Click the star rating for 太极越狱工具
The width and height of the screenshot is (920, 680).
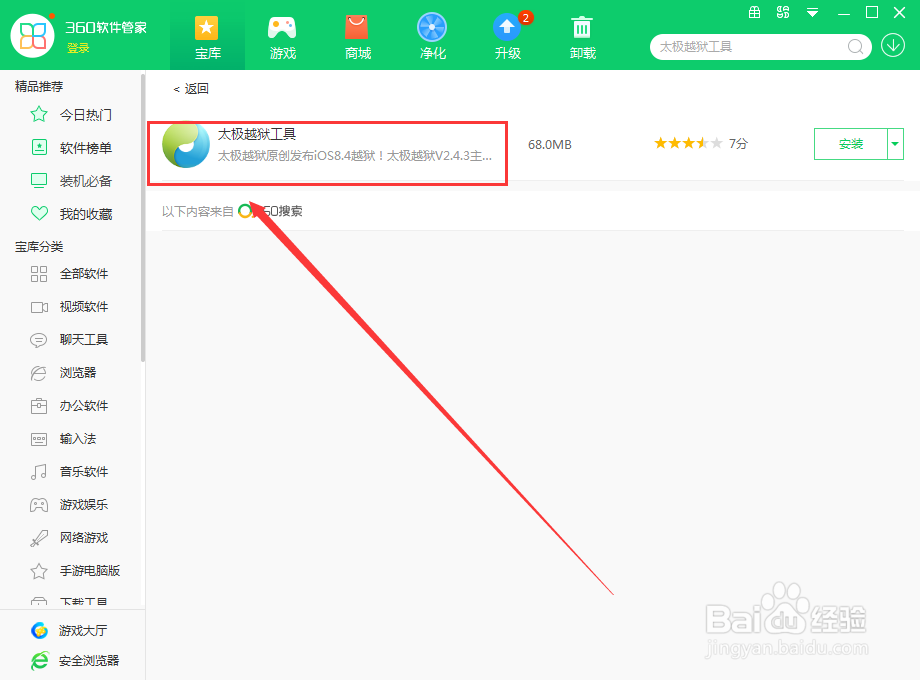(688, 143)
